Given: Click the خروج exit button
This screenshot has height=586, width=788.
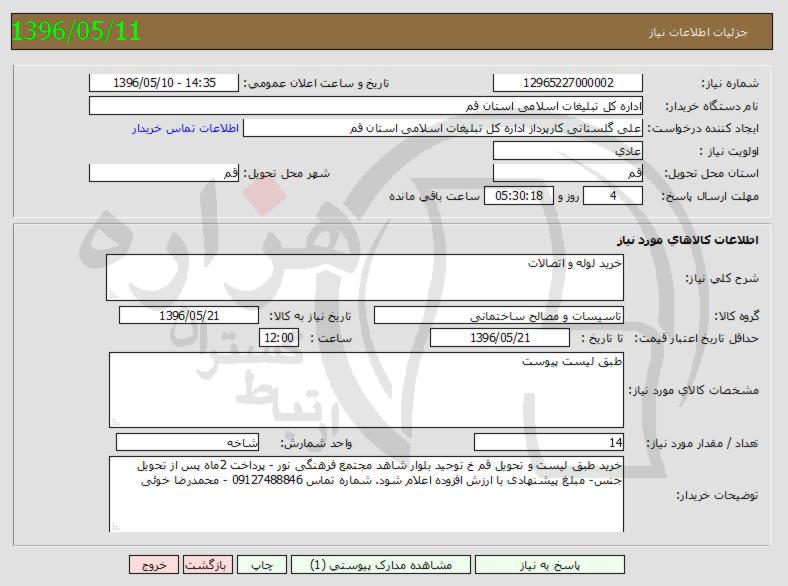Looking at the screenshot, I should 154,565.
